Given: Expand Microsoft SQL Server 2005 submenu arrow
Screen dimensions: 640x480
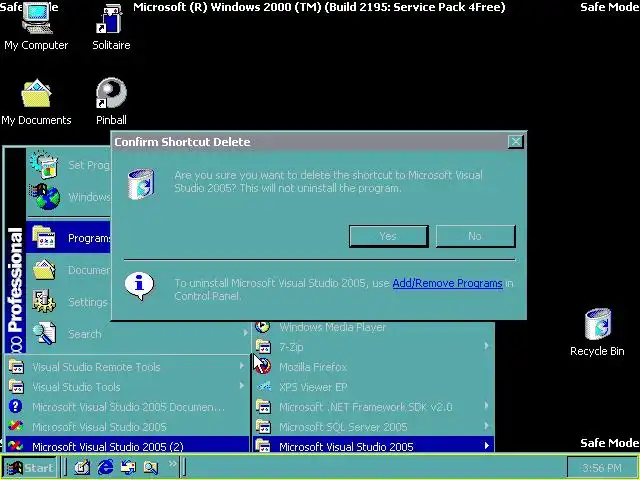Looking at the screenshot, I should [x=487, y=426].
